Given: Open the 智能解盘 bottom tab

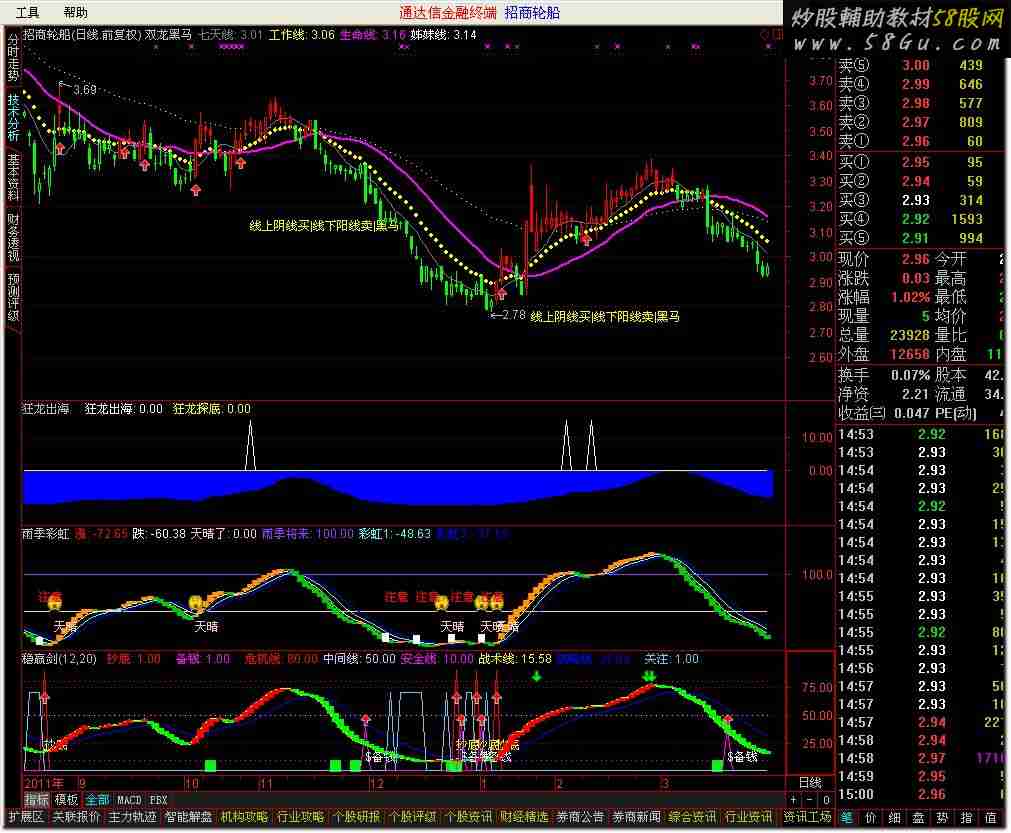Looking at the screenshot, I should (188, 817).
